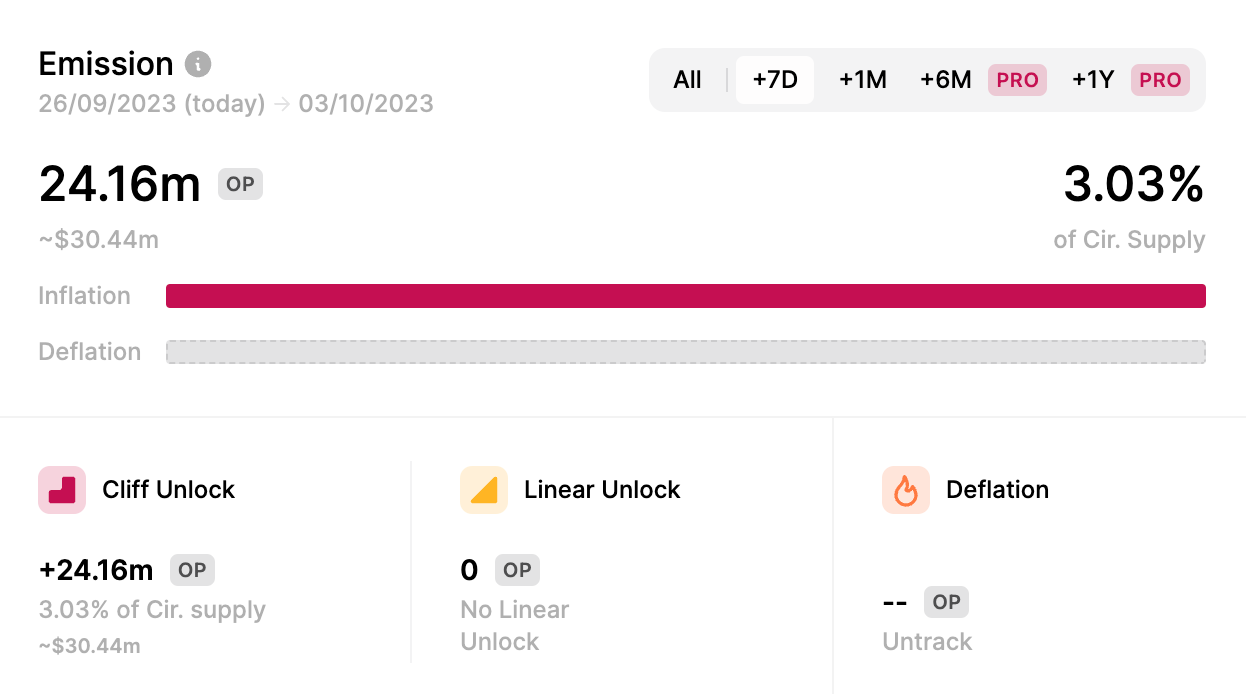This screenshot has height=694, width=1246.
Task: Click the OP badge beside +24.16m
Action: (x=192, y=570)
